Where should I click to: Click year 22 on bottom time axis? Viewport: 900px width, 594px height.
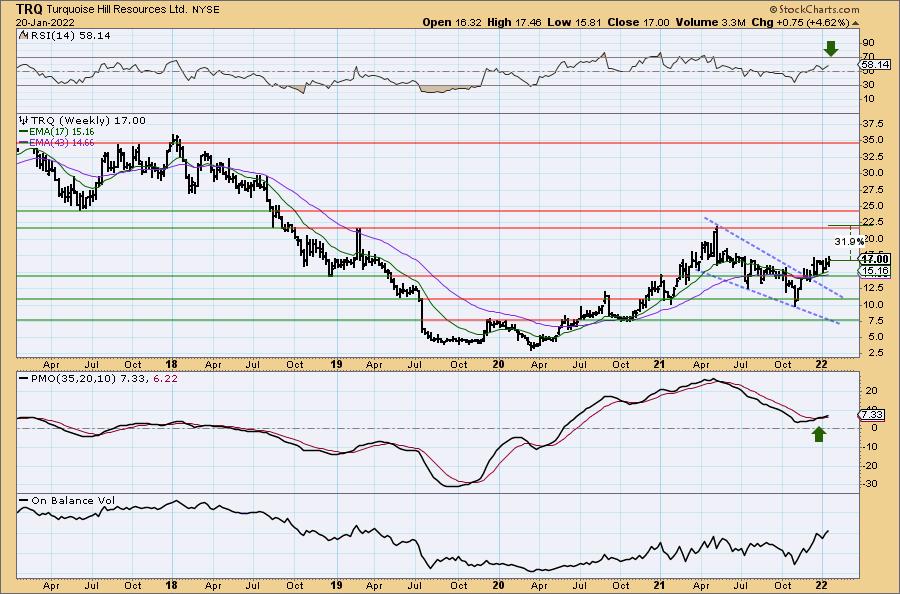click(821, 585)
